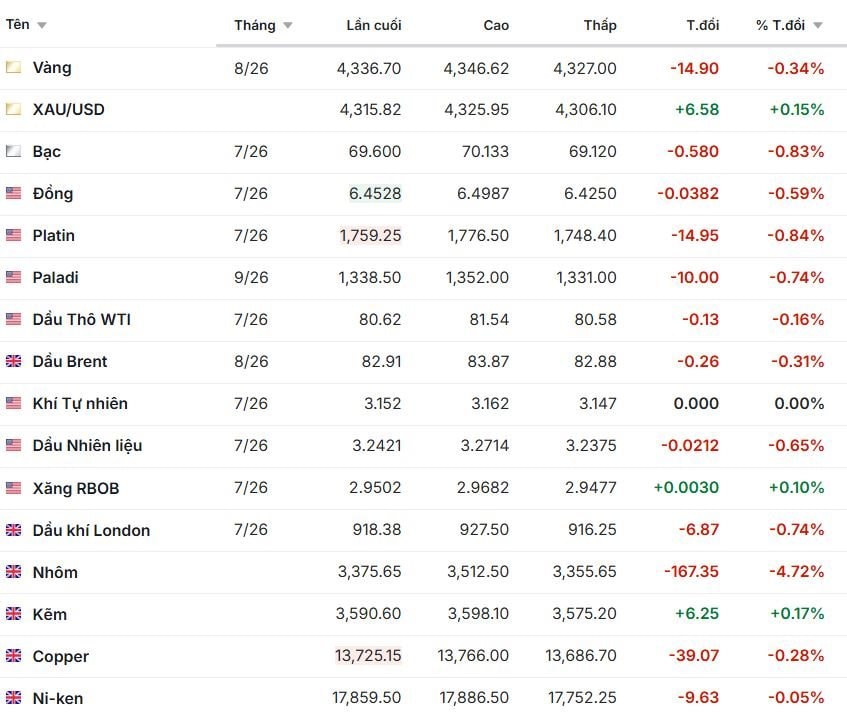
Task: Click the gold icon beside Vàng
Action: pos(14,68)
